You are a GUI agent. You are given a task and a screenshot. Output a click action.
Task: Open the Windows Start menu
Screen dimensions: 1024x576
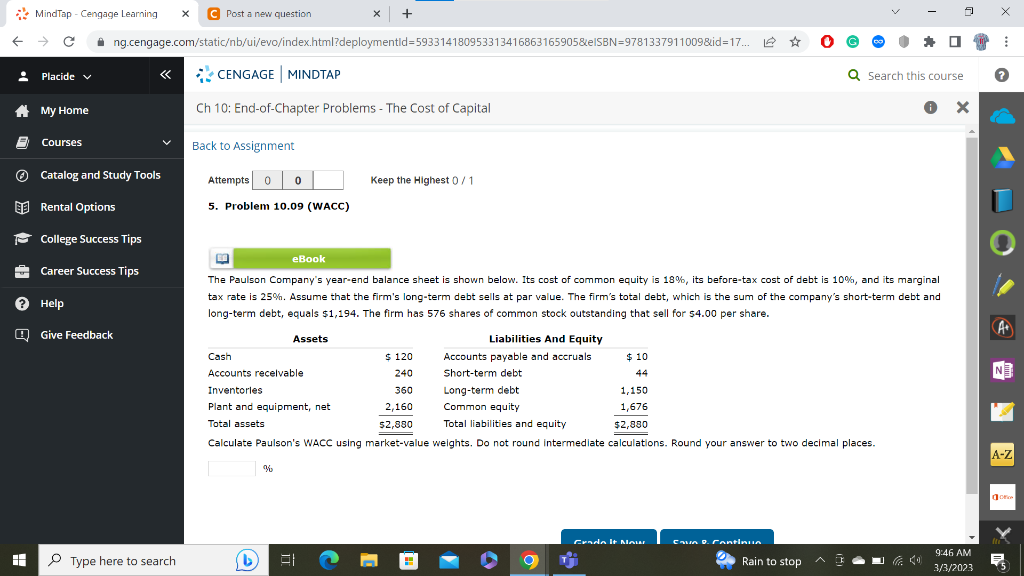19,560
